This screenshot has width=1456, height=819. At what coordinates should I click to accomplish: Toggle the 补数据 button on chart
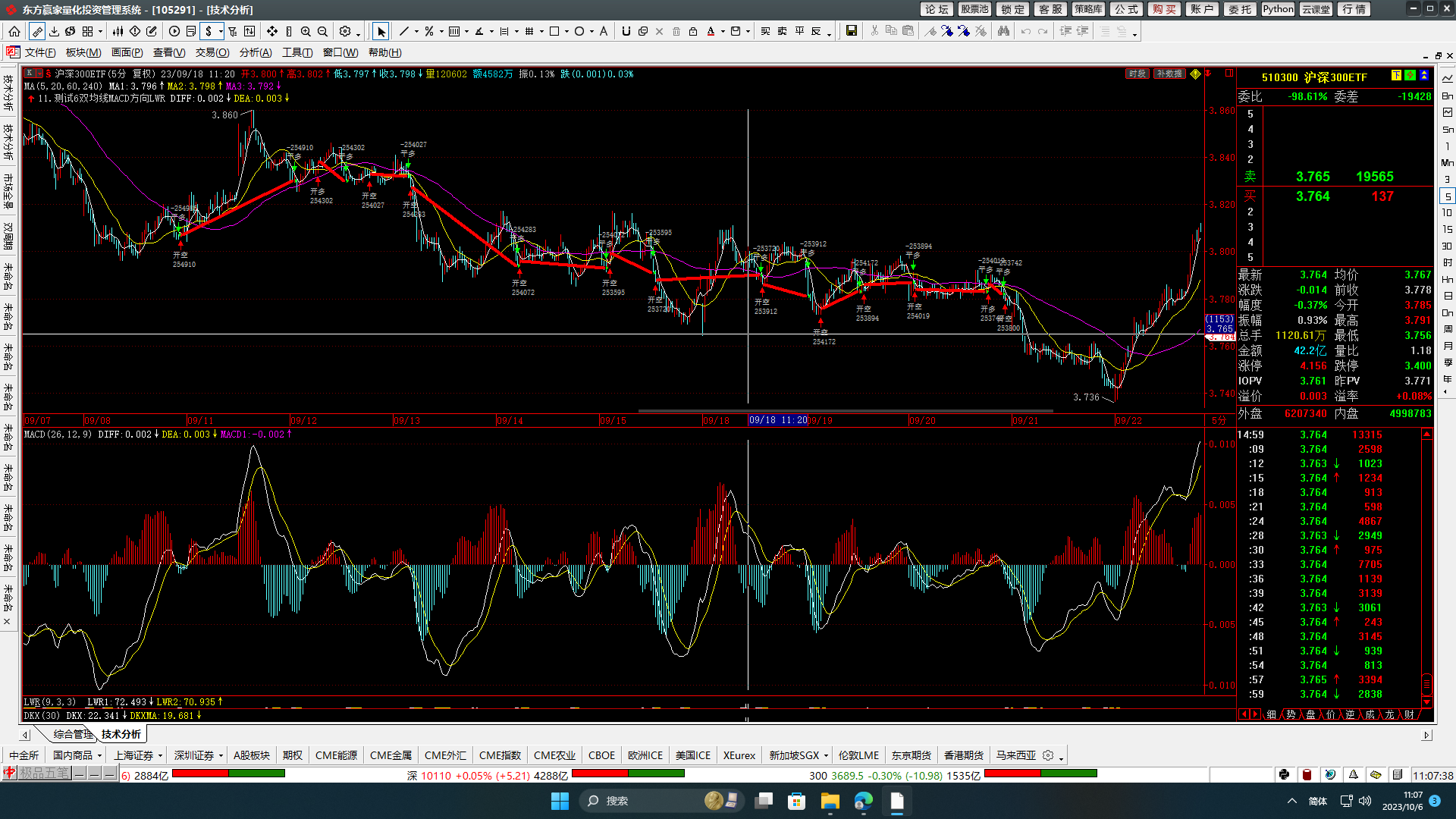click(x=1169, y=74)
